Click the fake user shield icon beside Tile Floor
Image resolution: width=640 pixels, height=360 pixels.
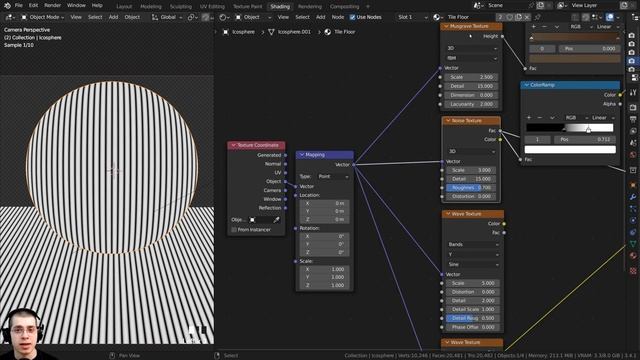510,17
